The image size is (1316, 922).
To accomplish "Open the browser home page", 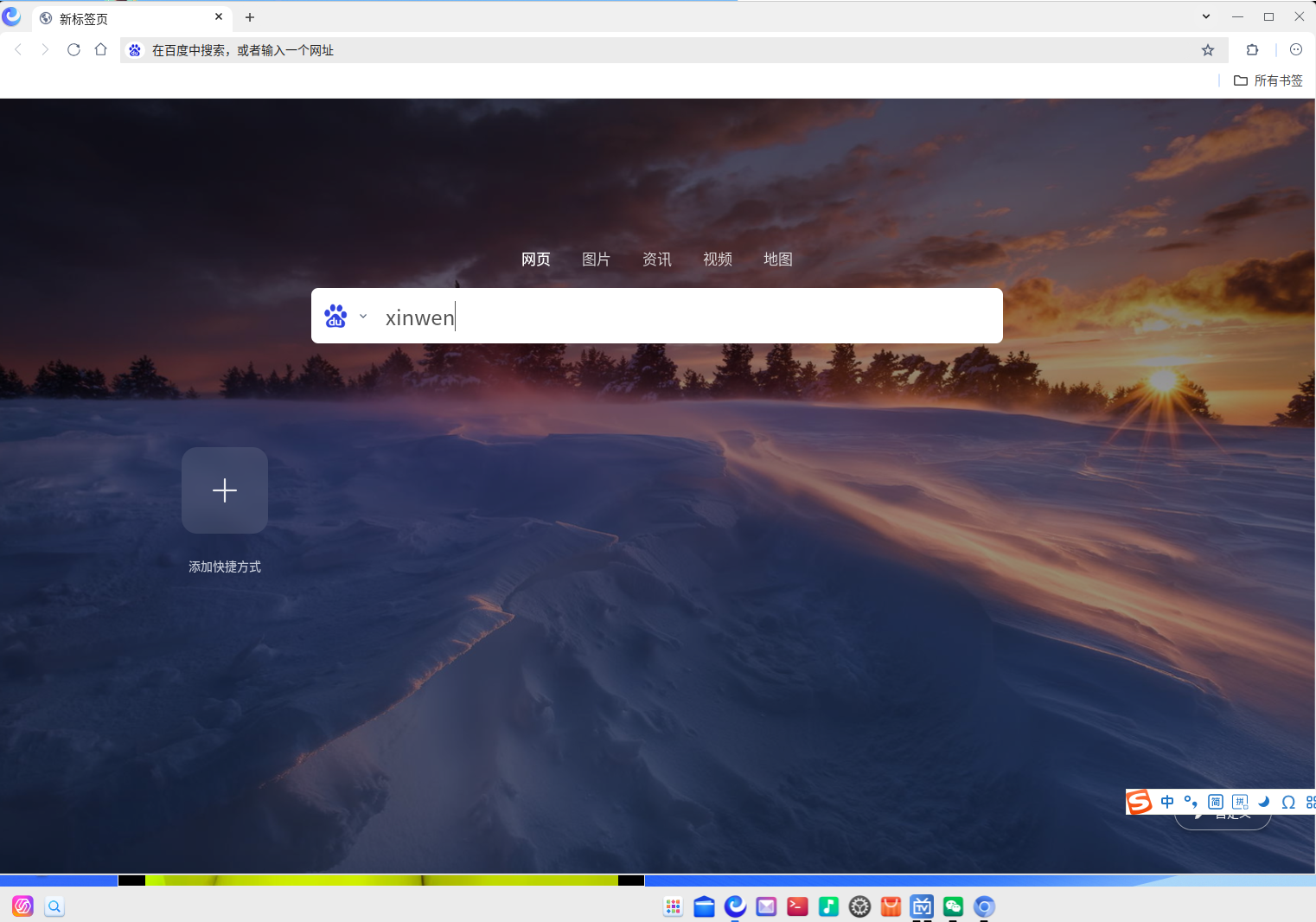I will point(101,50).
